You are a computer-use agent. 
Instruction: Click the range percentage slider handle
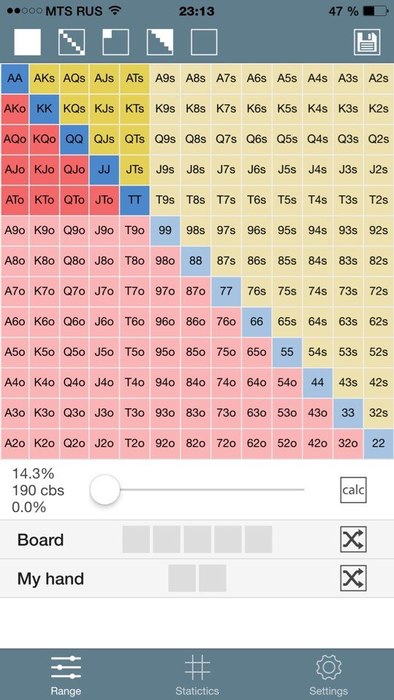105,490
